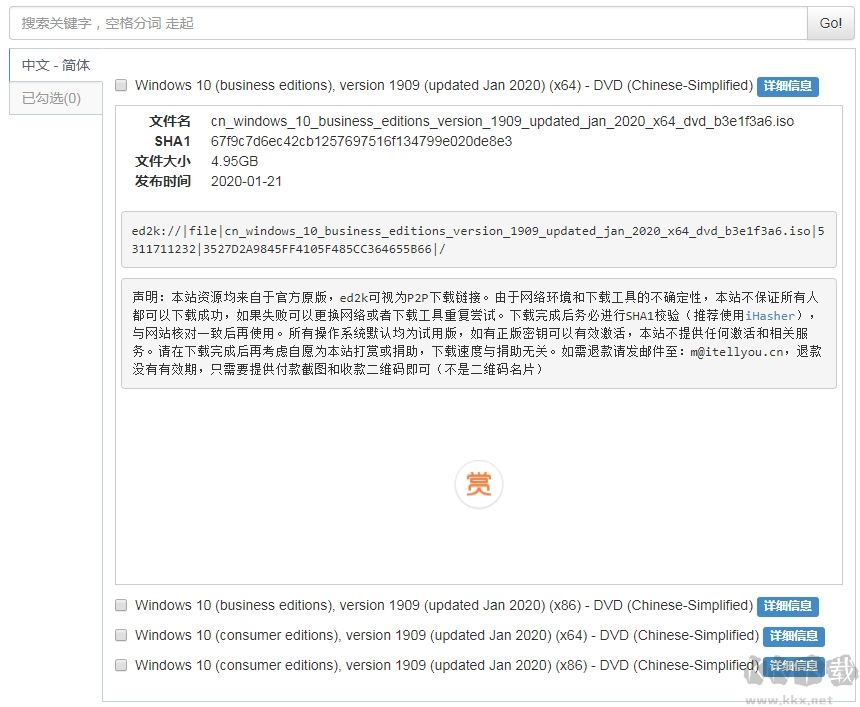The height and width of the screenshot is (707, 860).
Task: Select the 中文 - 简体 tab
Action: coord(56,65)
